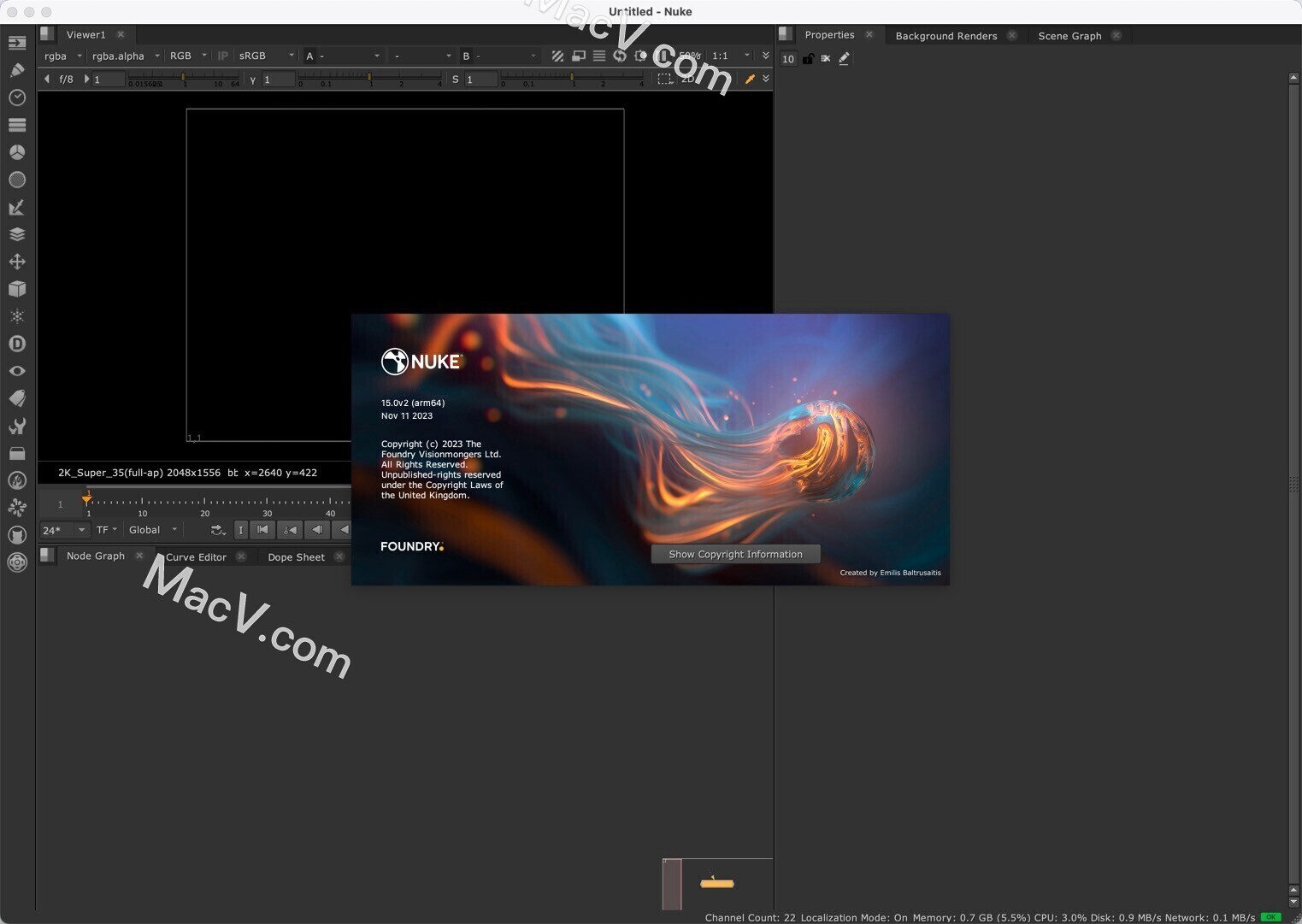The width and height of the screenshot is (1302, 924).
Task: Open the Channel nodes stacked-bars menu
Action: click(17, 125)
